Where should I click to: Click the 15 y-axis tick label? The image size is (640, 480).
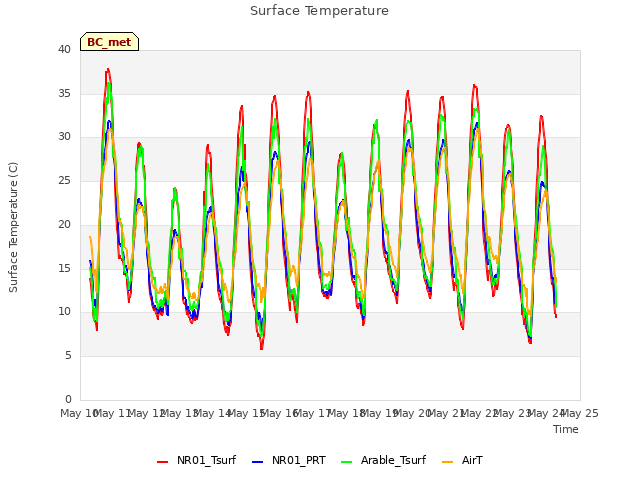[x=64, y=268]
